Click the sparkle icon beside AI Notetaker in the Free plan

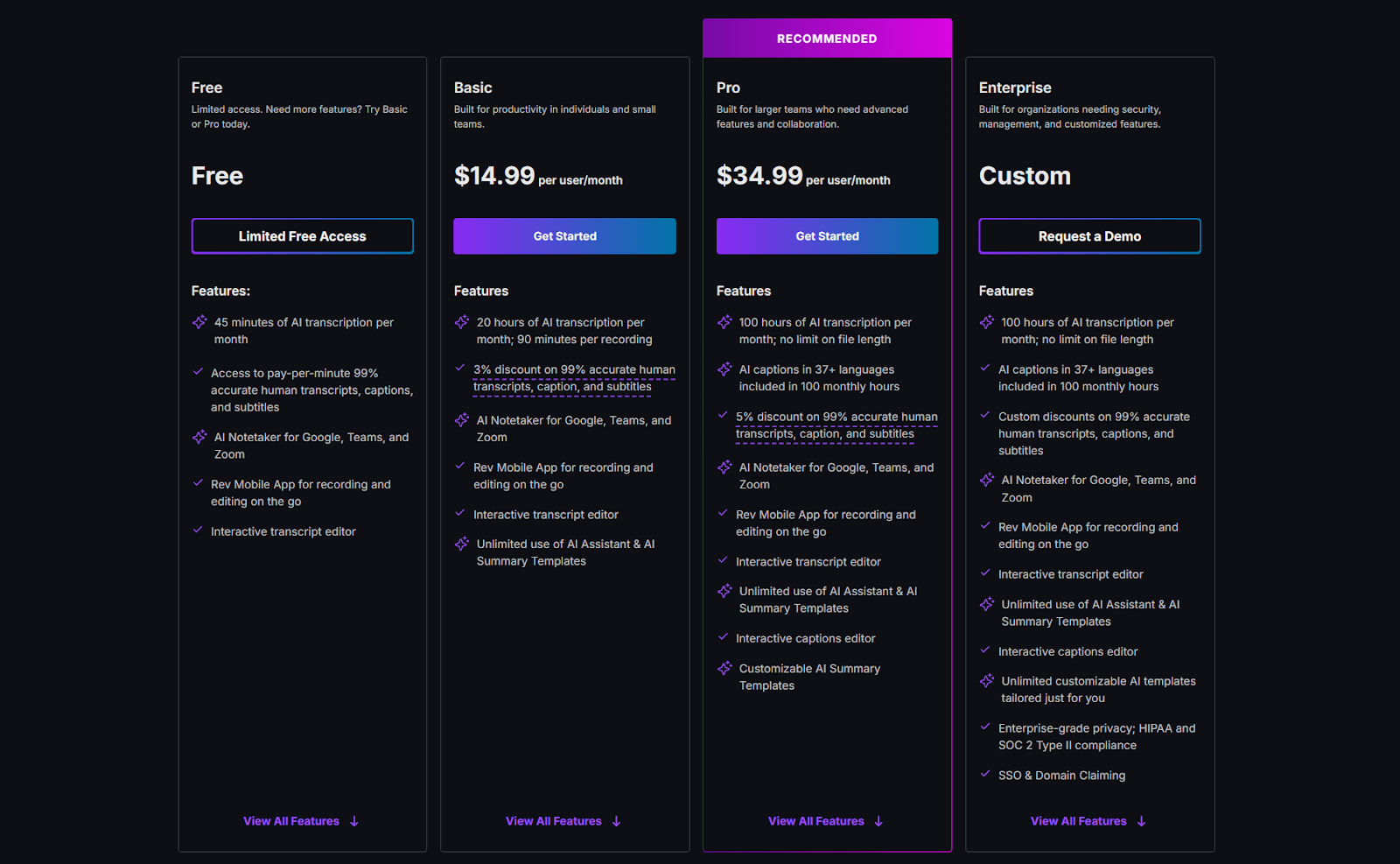point(199,437)
